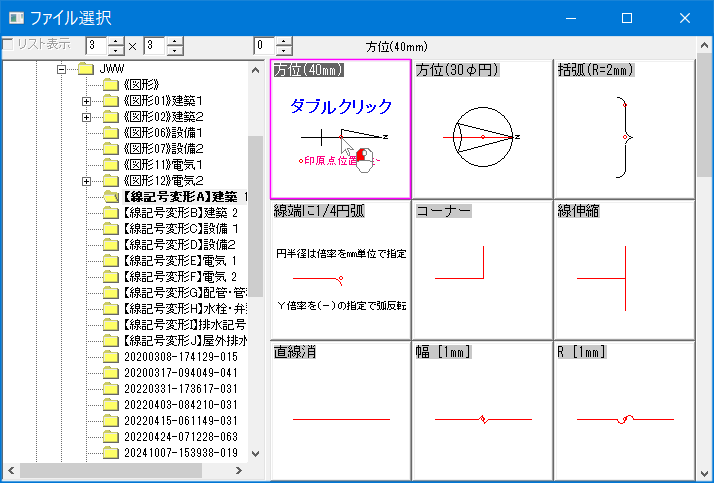Click tree scrollbar down arrow

click(x=255, y=454)
